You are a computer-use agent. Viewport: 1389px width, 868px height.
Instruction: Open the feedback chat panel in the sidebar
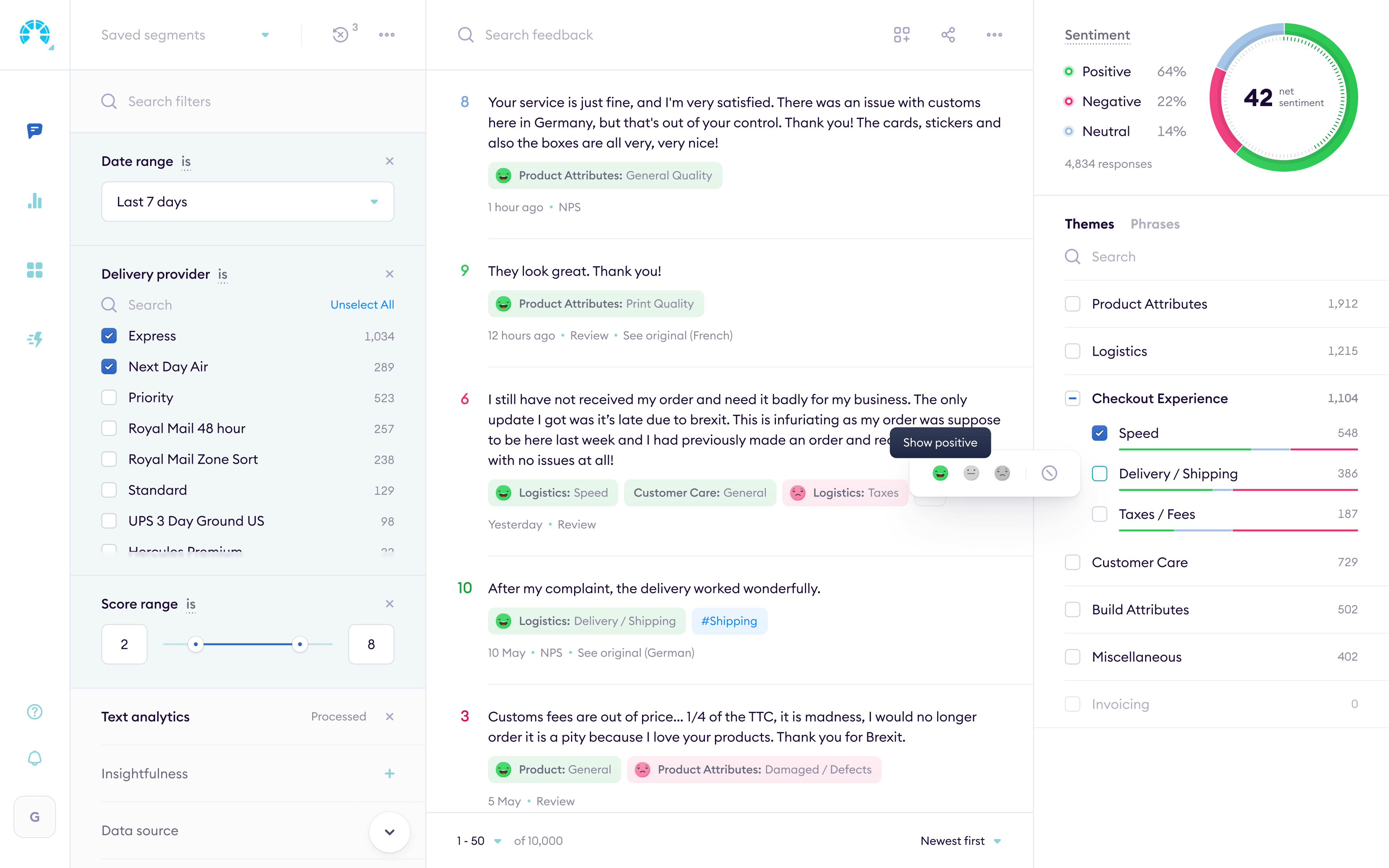click(x=34, y=132)
